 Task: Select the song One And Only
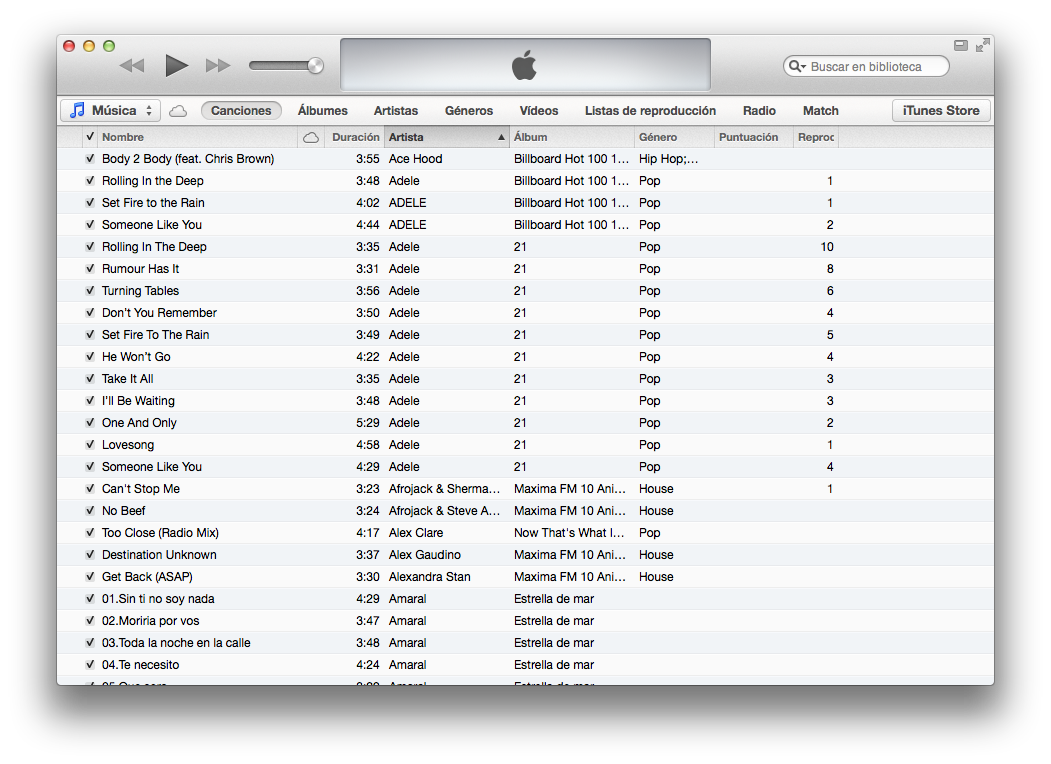point(139,423)
